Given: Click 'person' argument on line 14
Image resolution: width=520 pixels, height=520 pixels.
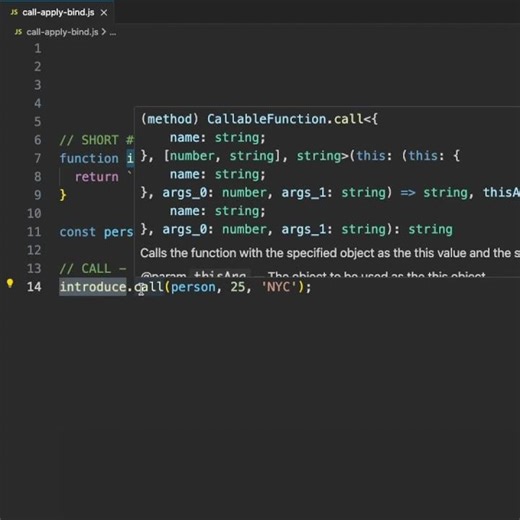Looking at the screenshot, I should [193, 287].
